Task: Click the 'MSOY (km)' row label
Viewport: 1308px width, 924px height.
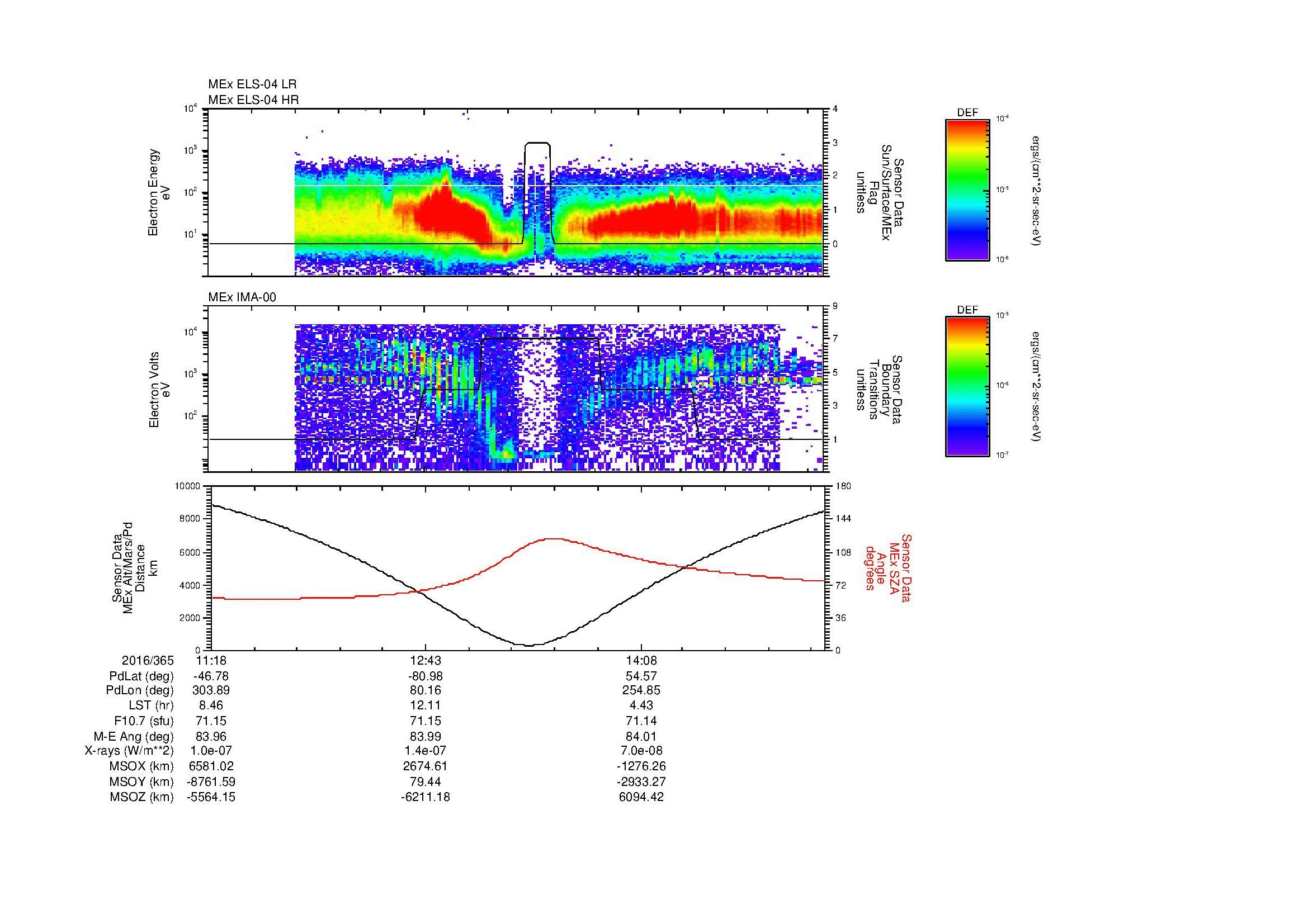Action: point(141,781)
